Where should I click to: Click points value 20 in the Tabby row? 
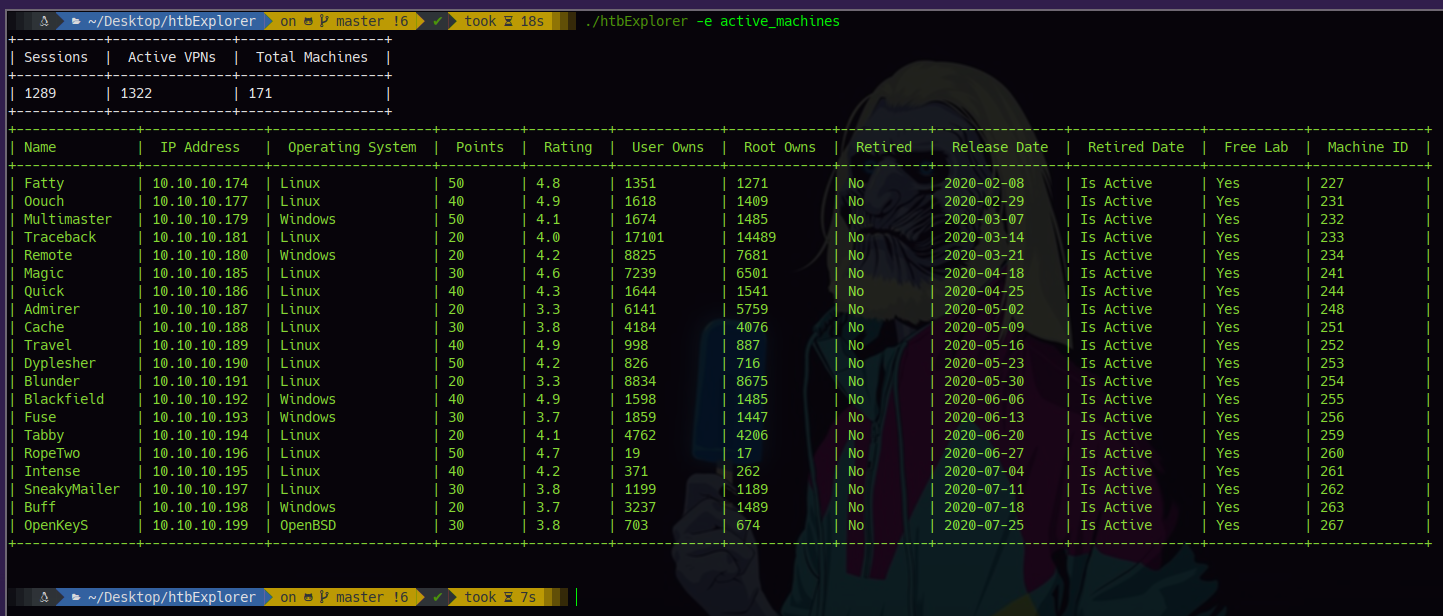pos(456,435)
